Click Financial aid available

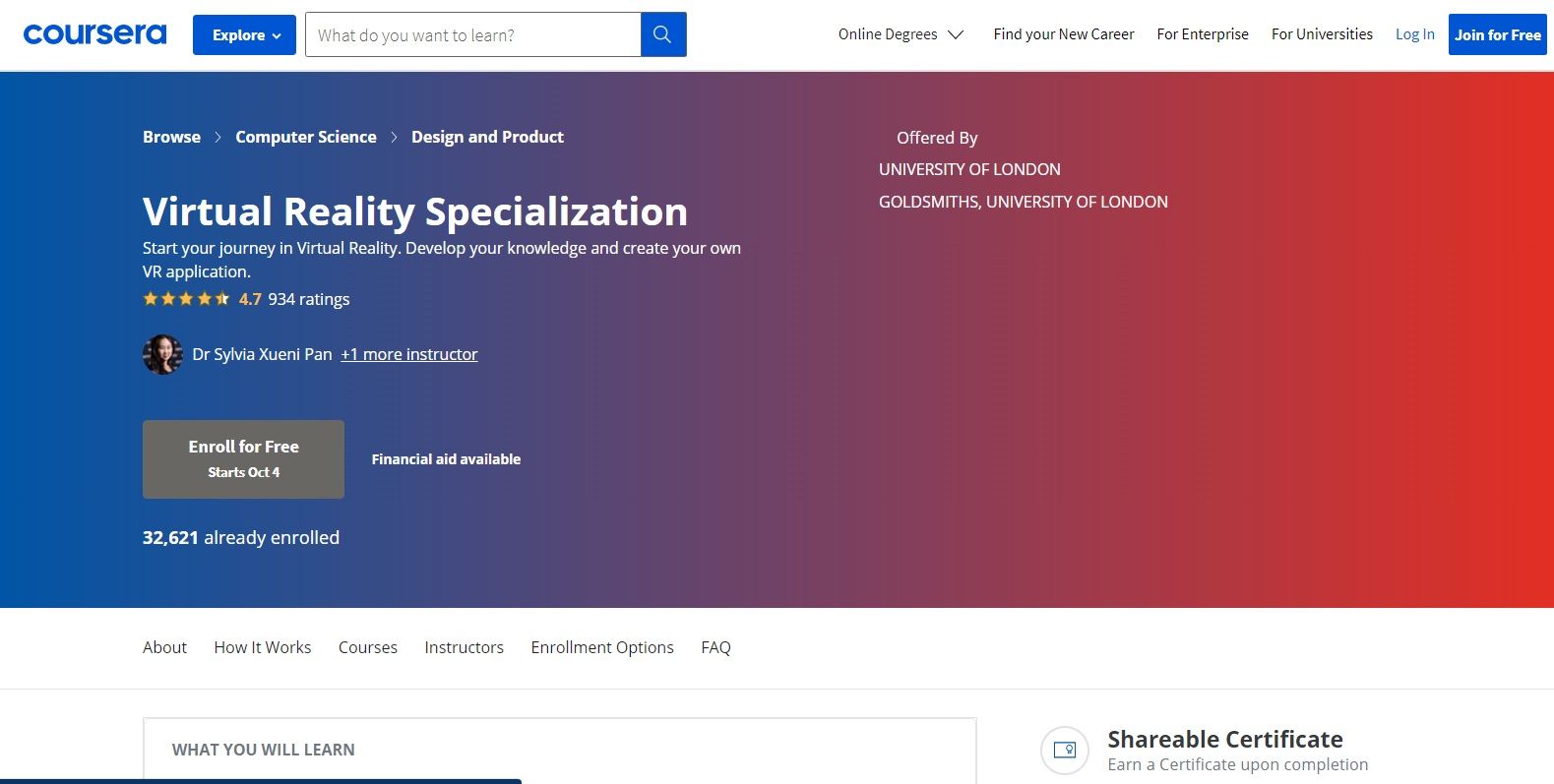[x=446, y=459]
